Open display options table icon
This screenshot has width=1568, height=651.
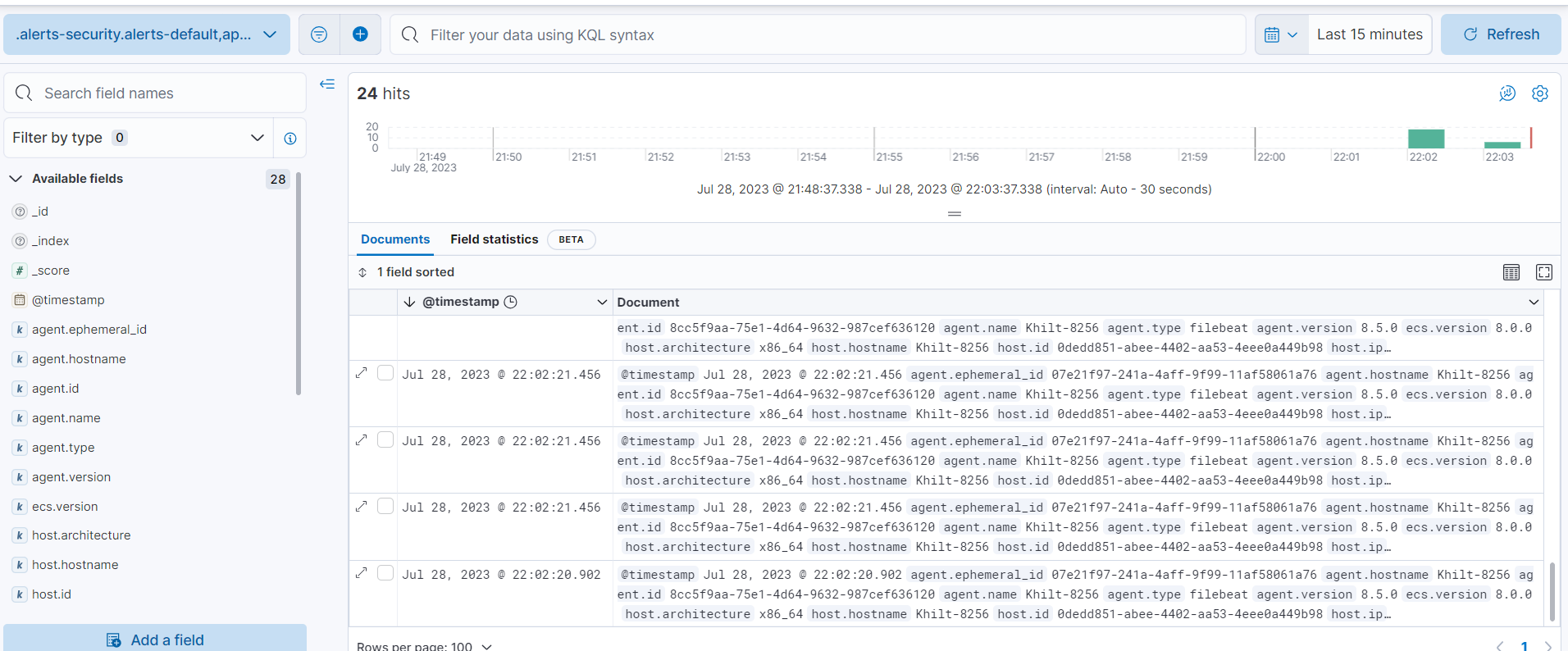pyautogui.click(x=1511, y=272)
